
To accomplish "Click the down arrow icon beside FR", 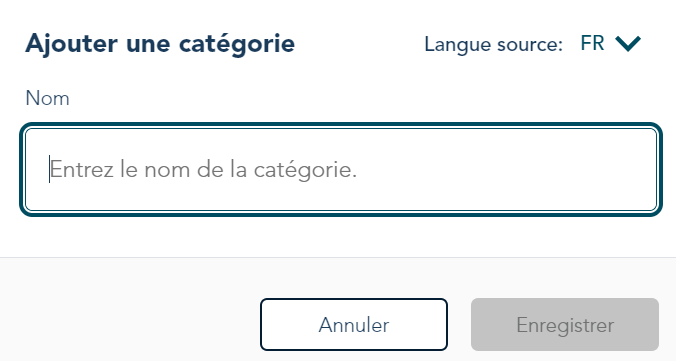I will click(628, 44).
